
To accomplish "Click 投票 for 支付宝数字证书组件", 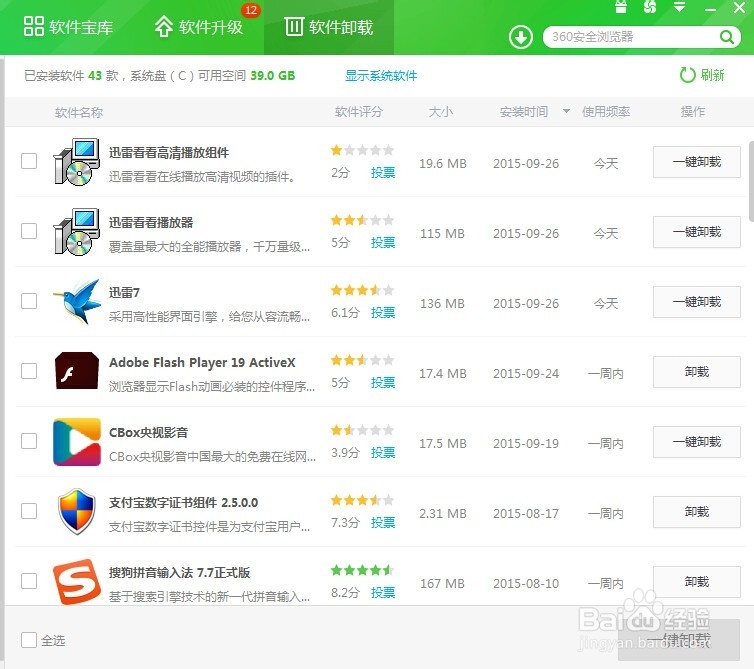I will click(x=383, y=522).
